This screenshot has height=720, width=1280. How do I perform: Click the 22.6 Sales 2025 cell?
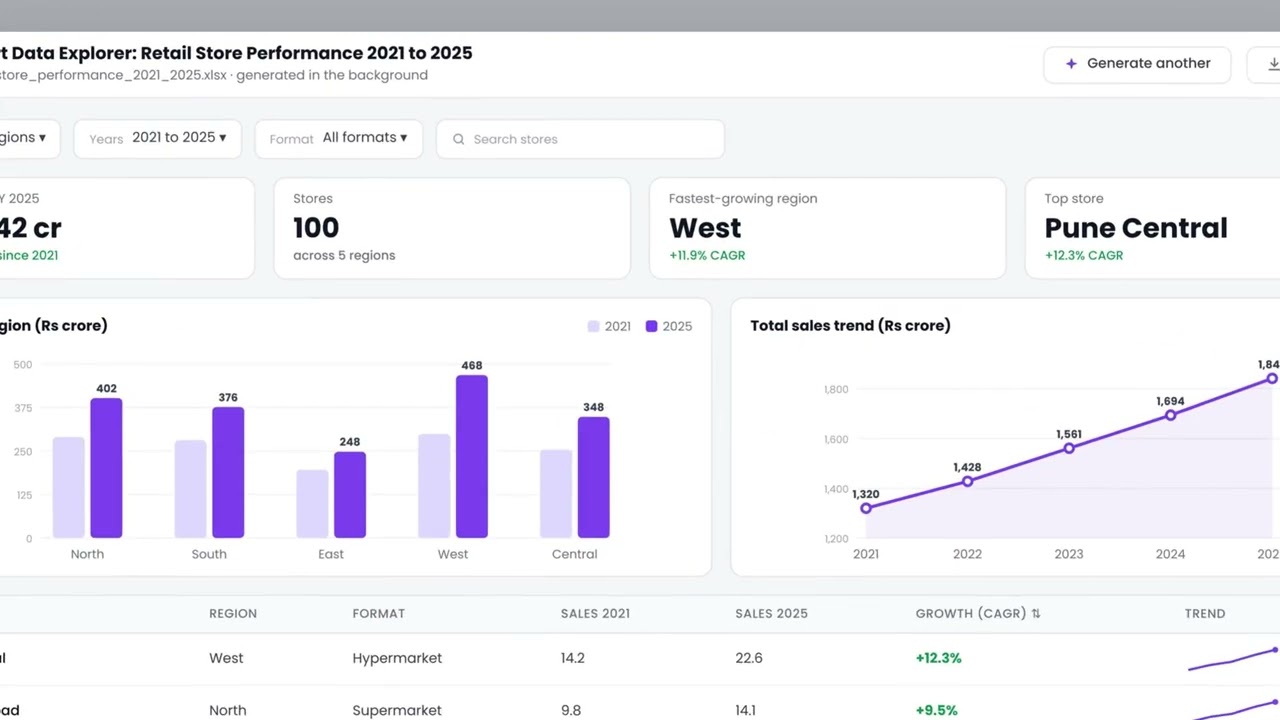click(x=748, y=658)
